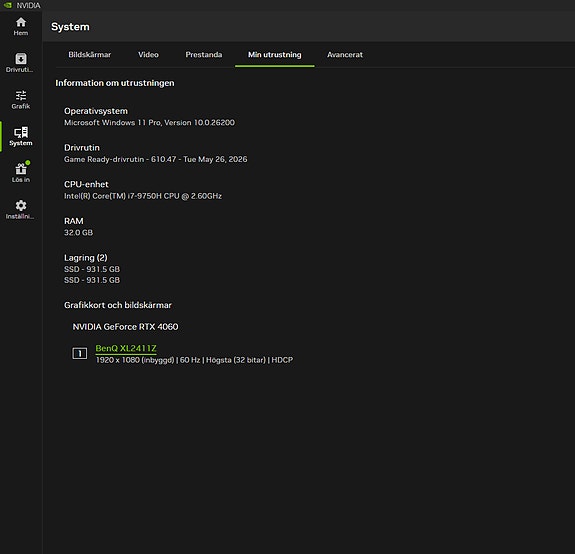Open the BenQ XL2411Z display link
This screenshot has height=554, width=575.
(126, 348)
